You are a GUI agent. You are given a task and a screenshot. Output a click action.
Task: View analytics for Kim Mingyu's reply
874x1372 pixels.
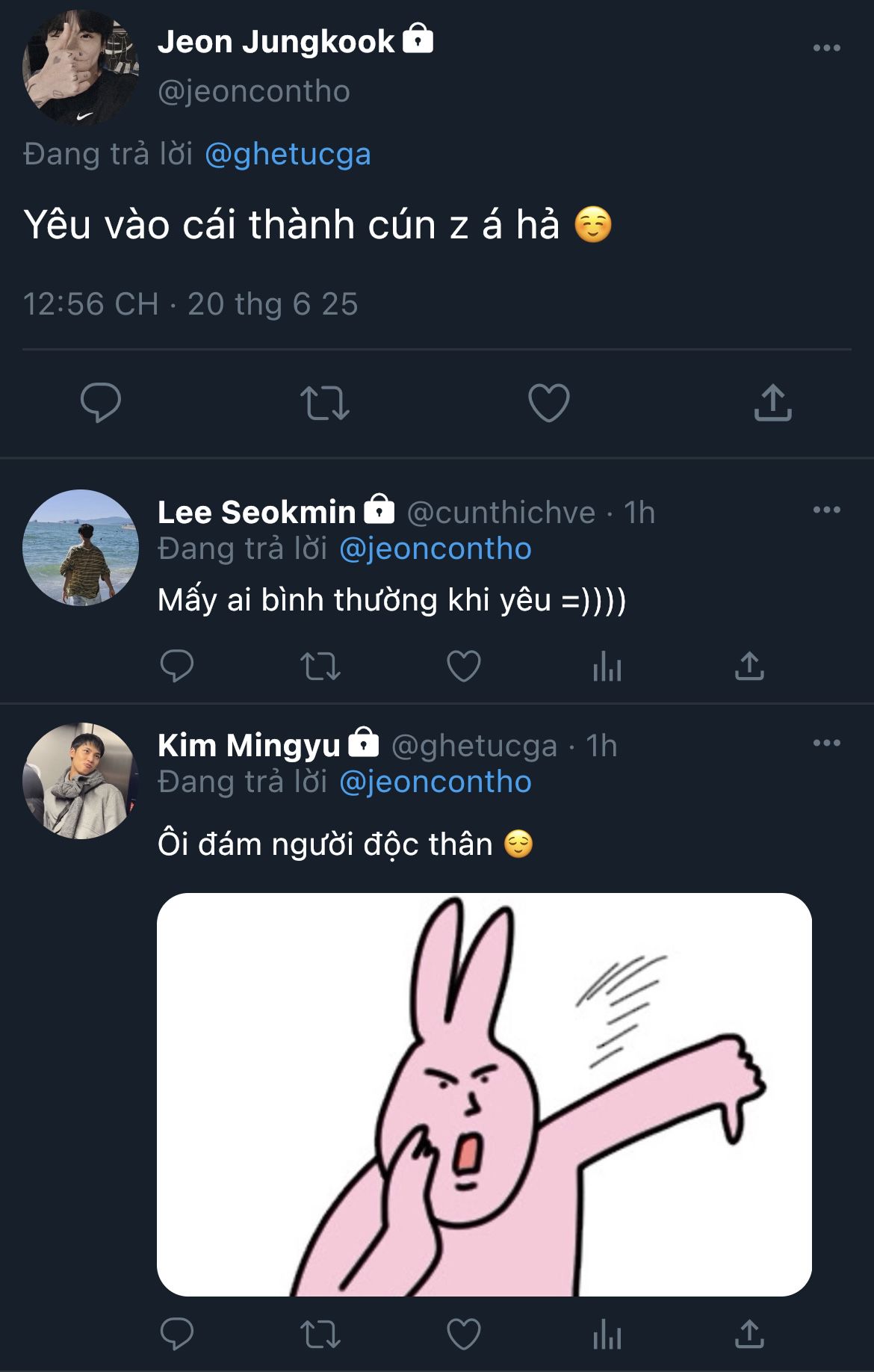pos(607,1334)
